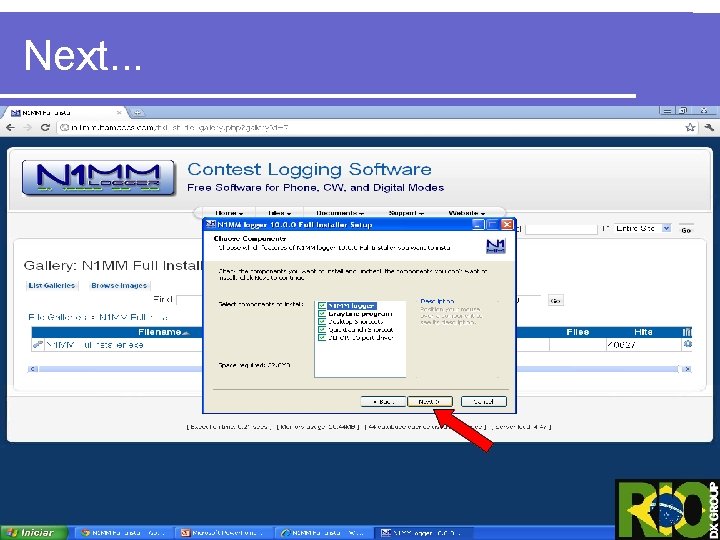720x540 pixels.
Task: Click the Go button next to the Find field
Action: (x=555, y=301)
